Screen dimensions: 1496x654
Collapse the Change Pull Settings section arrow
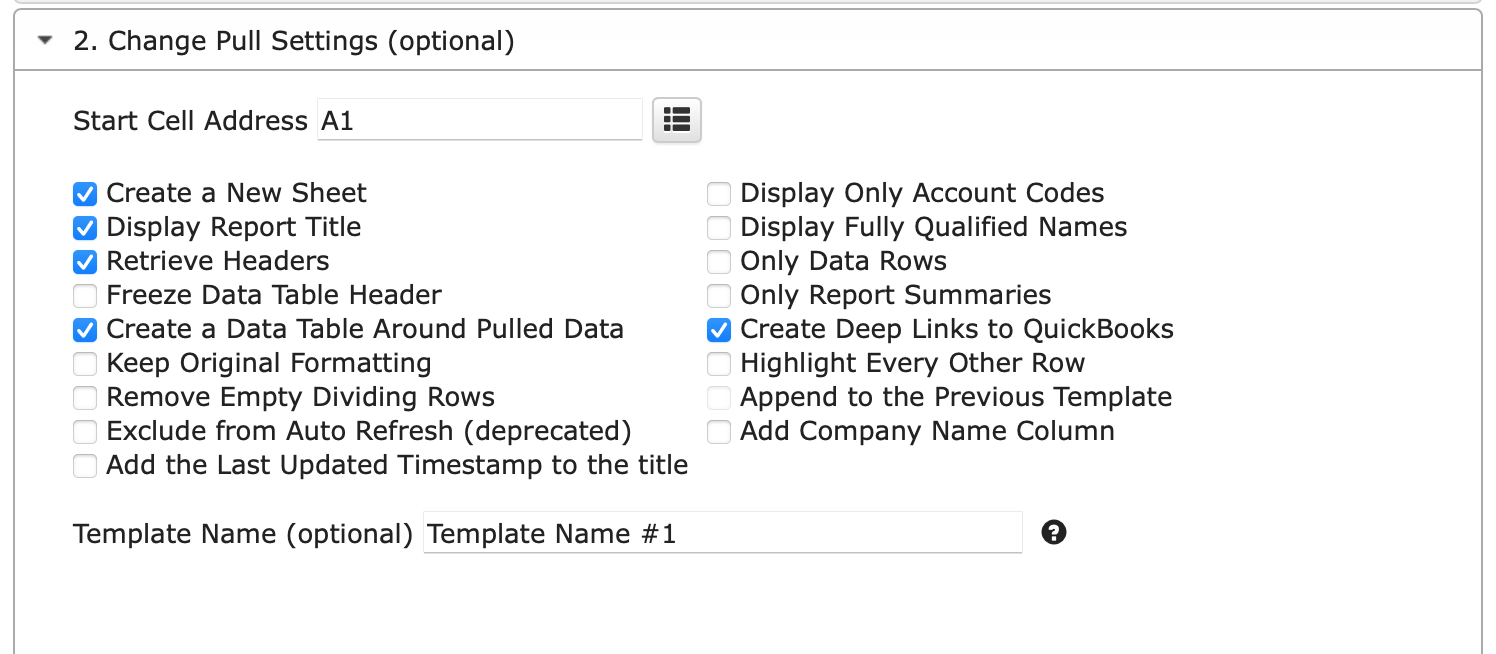click(x=44, y=41)
